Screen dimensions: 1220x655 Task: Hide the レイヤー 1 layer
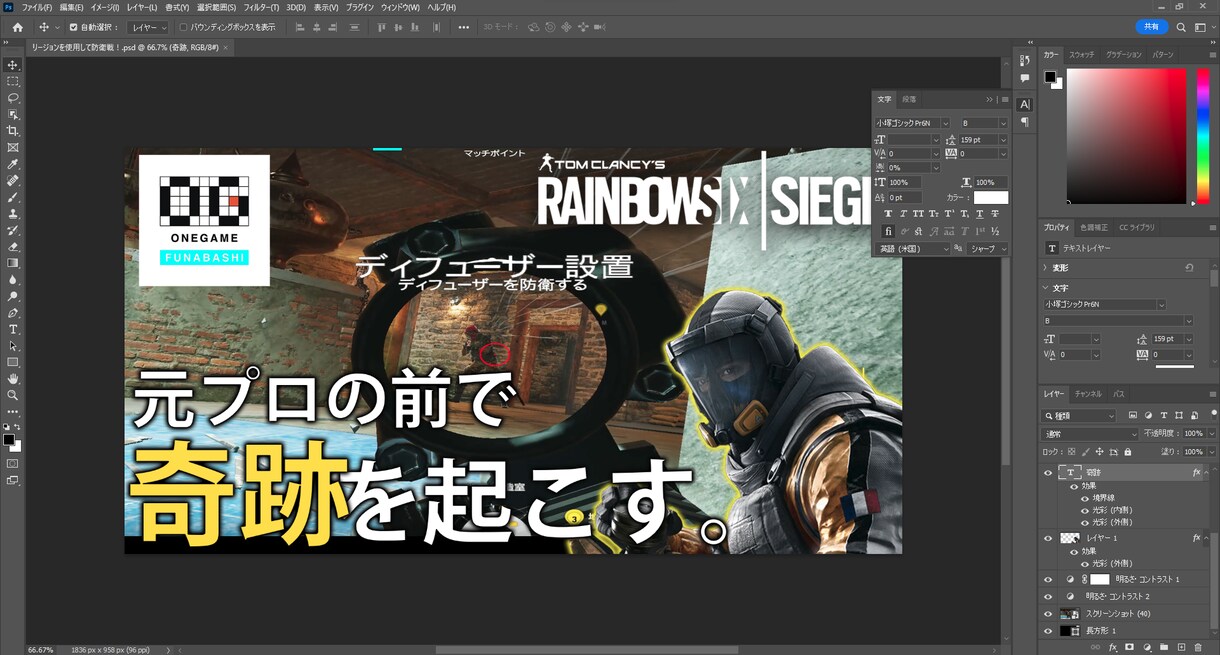[1048, 538]
